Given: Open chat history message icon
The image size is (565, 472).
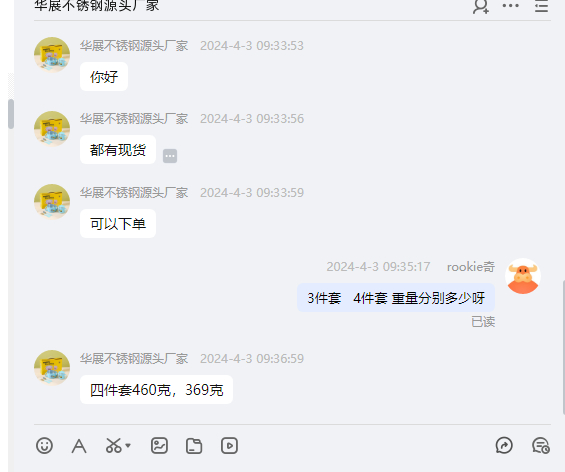Looking at the screenshot, I should [x=540, y=446].
